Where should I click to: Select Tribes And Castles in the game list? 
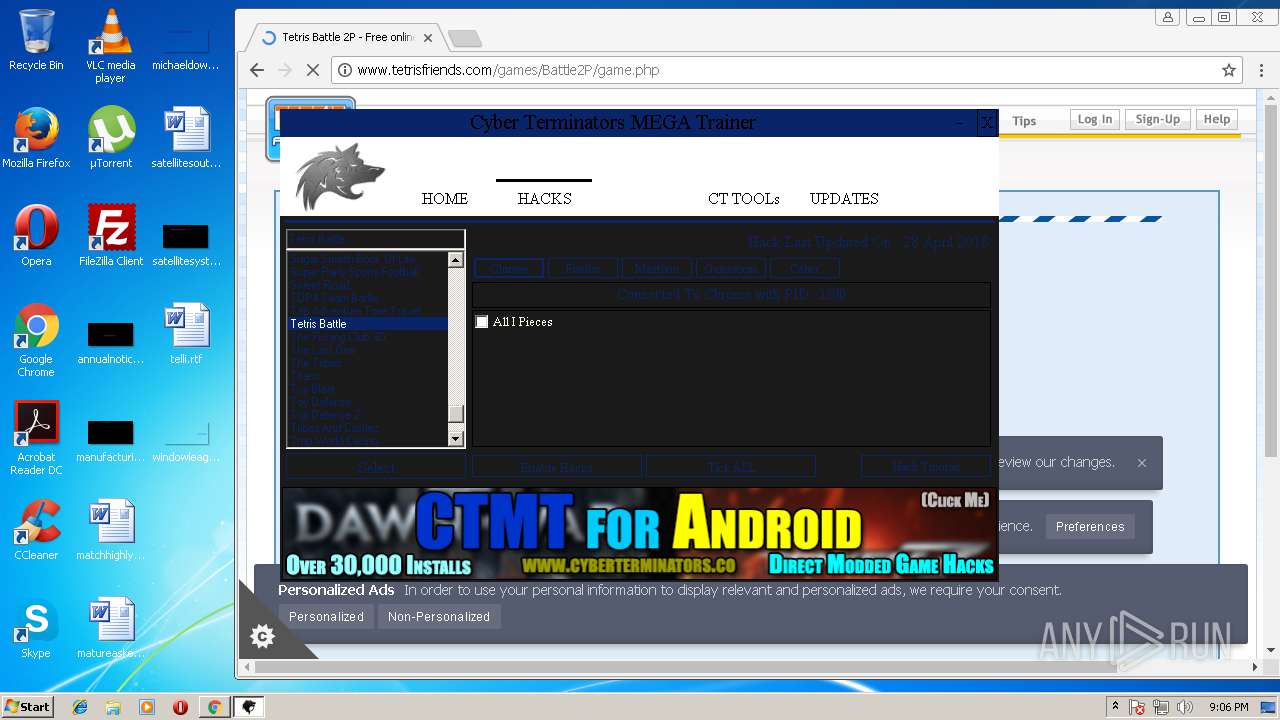pos(367,428)
